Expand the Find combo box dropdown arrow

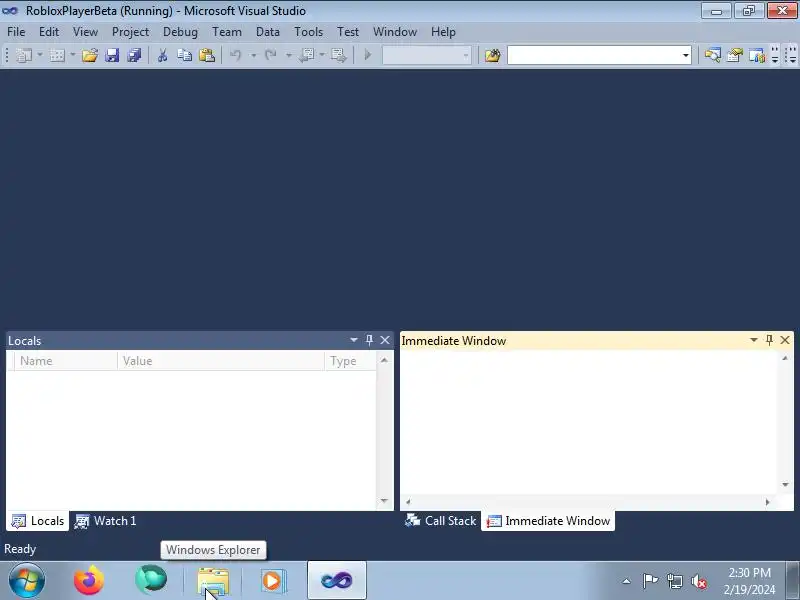[x=686, y=55]
